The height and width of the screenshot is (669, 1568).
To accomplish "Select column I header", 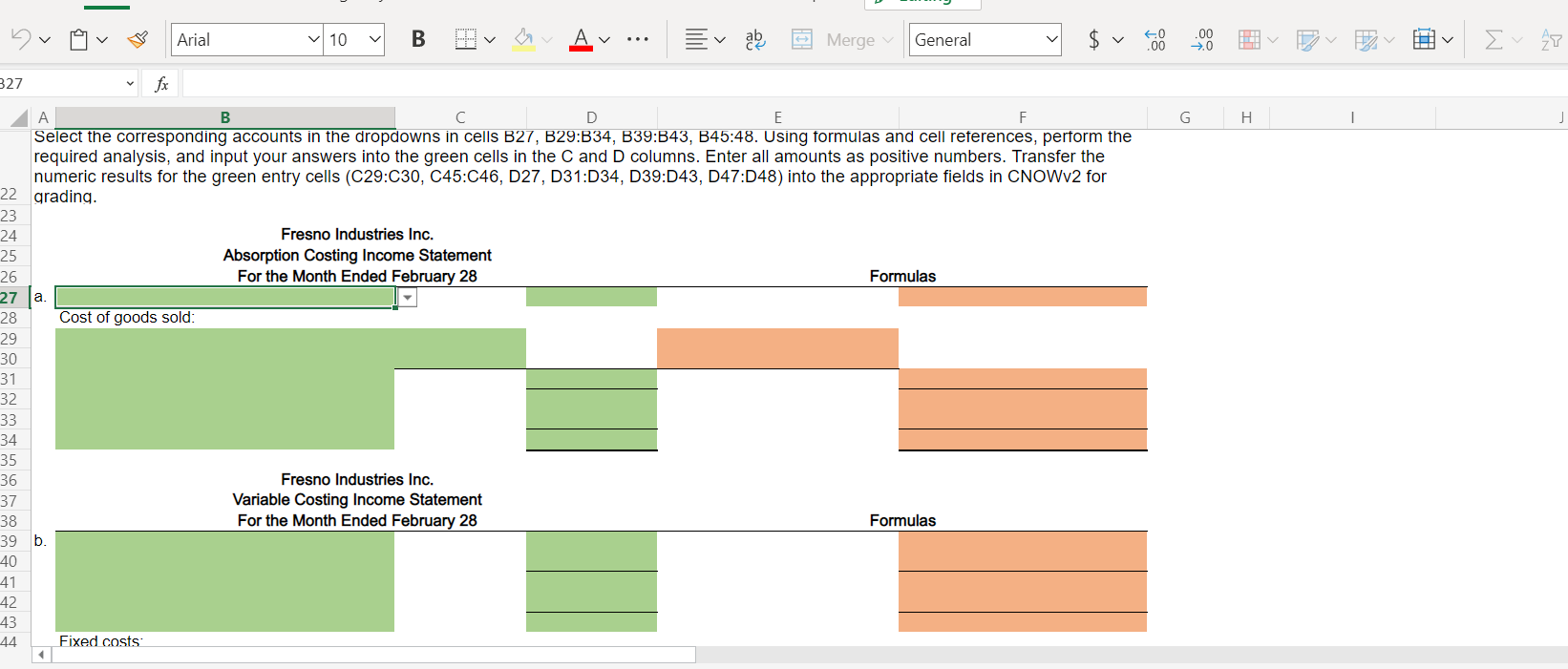I will 1352,117.
